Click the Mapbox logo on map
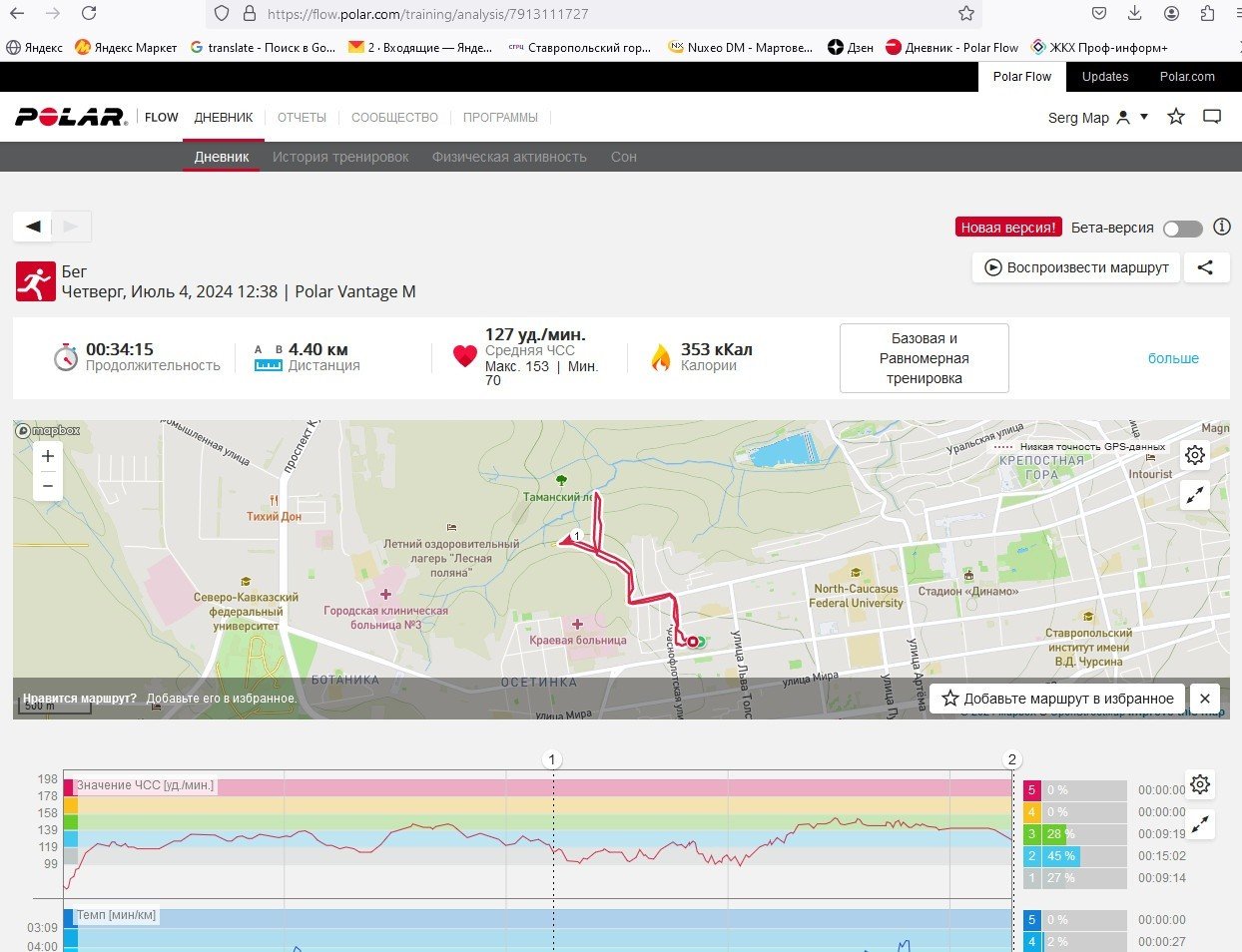Viewport: 1242px width, 952px height. [48, 431]
